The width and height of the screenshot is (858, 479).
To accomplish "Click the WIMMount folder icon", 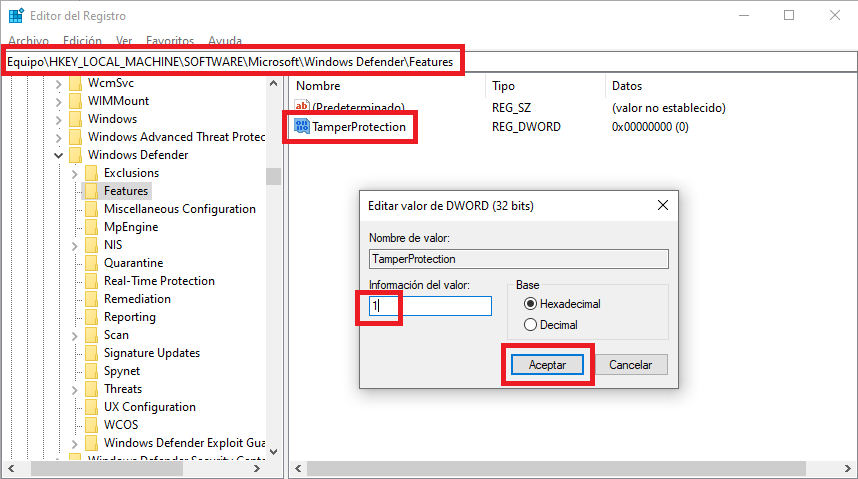I will pyautogui.click(x=76, y=101).
